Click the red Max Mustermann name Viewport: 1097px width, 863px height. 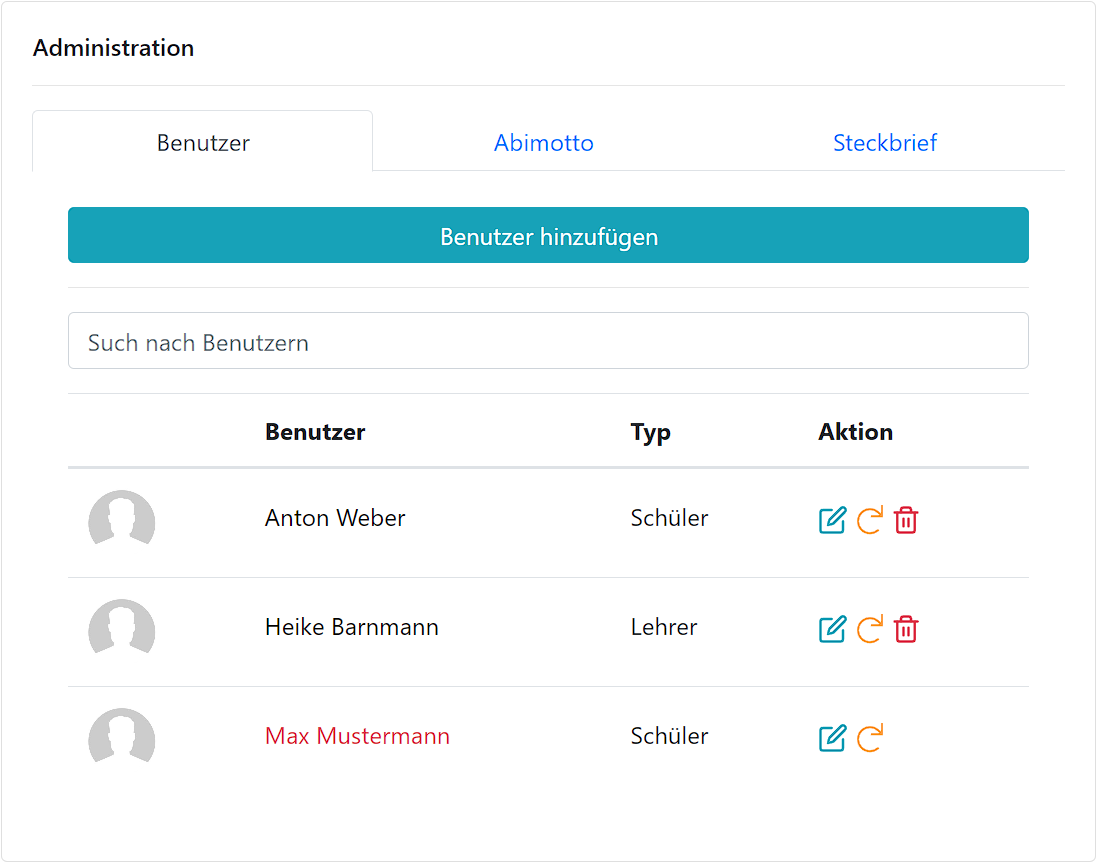[x=358, y=736]
